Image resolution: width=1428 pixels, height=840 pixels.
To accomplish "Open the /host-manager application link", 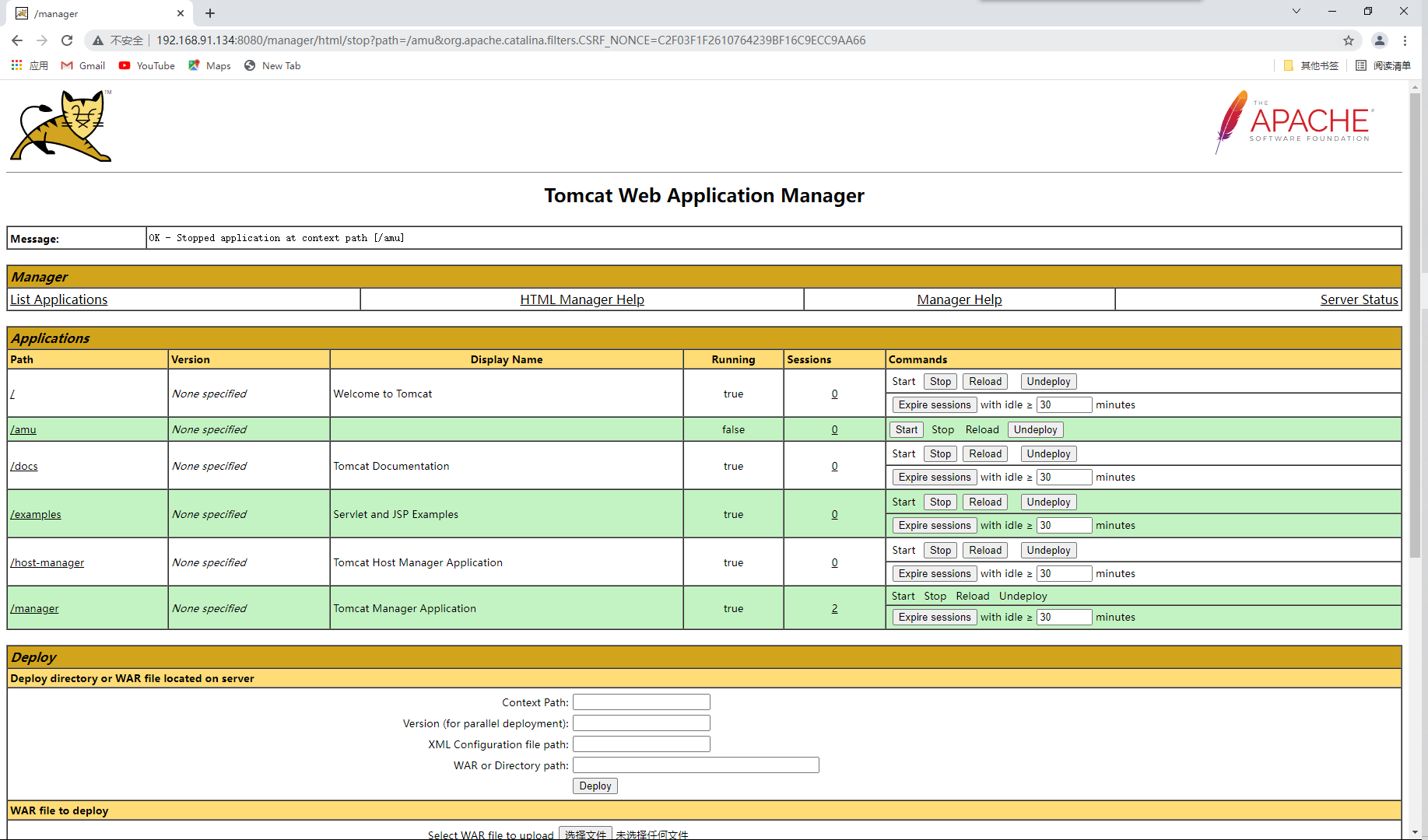I will pos(47,562).
